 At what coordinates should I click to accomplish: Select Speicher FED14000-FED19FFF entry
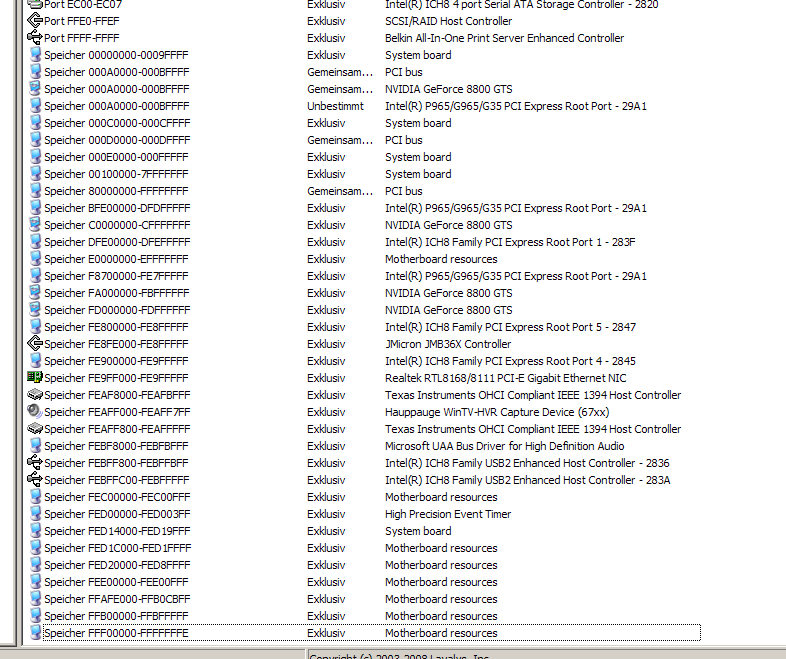click(x=116, y=531)
